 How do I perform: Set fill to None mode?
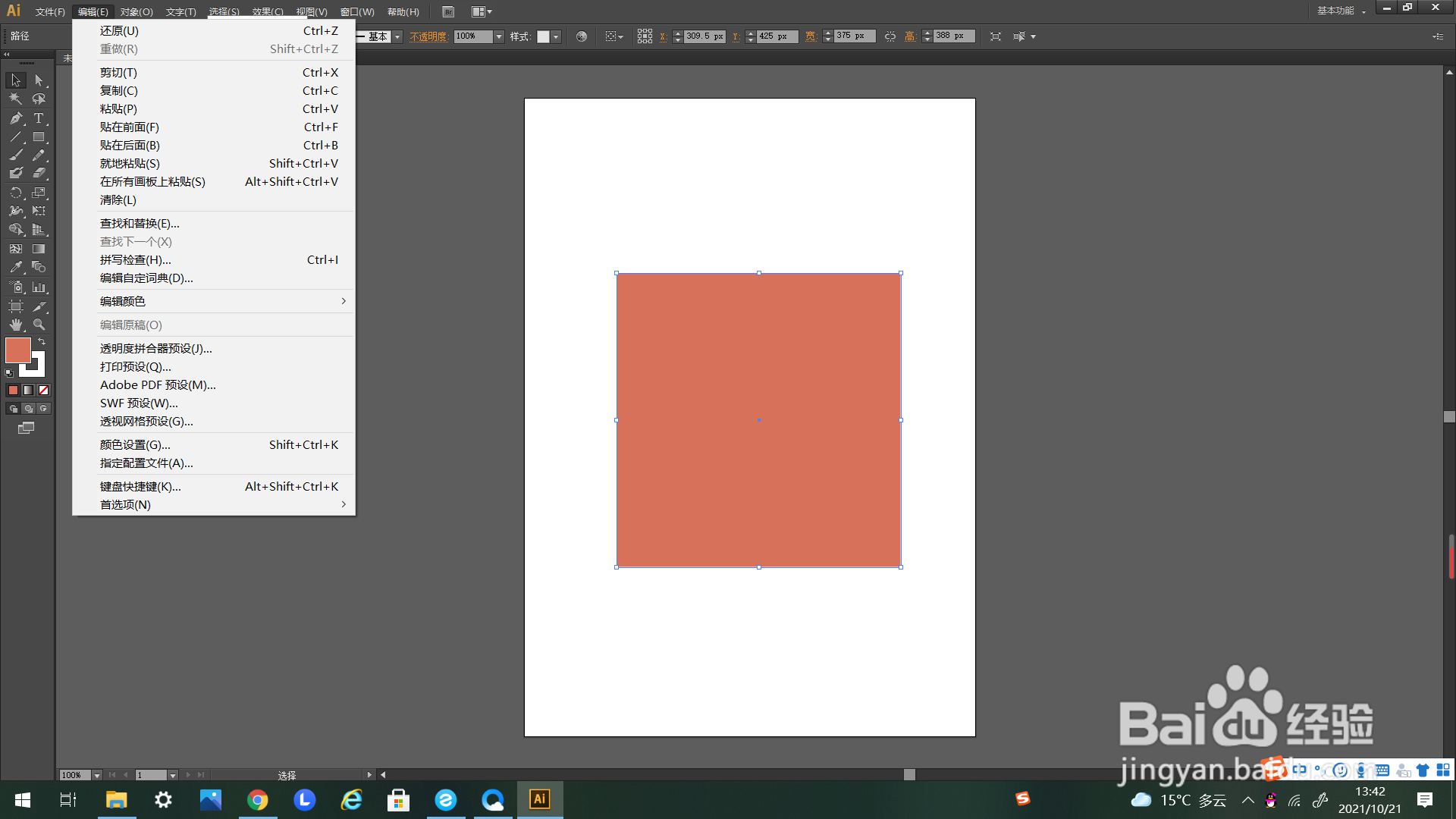coord(44,390)
